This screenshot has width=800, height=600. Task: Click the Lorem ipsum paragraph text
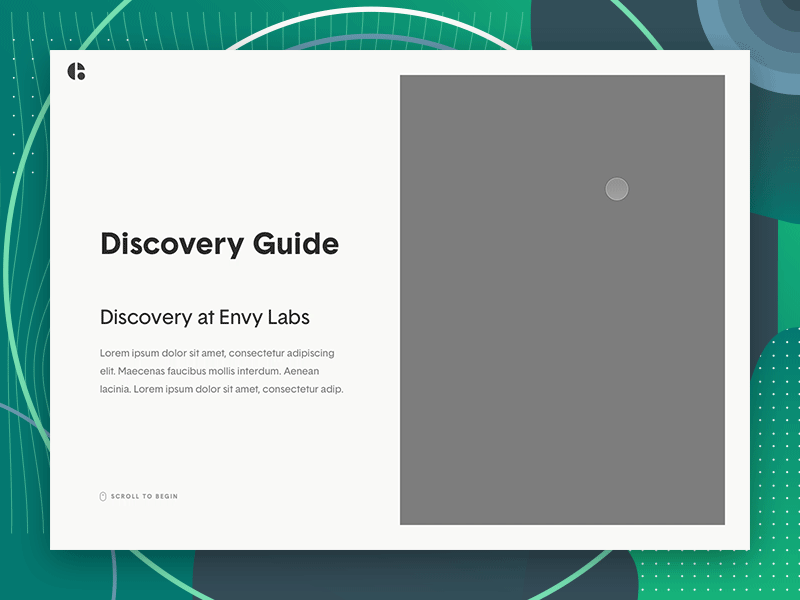coord(221,371)
